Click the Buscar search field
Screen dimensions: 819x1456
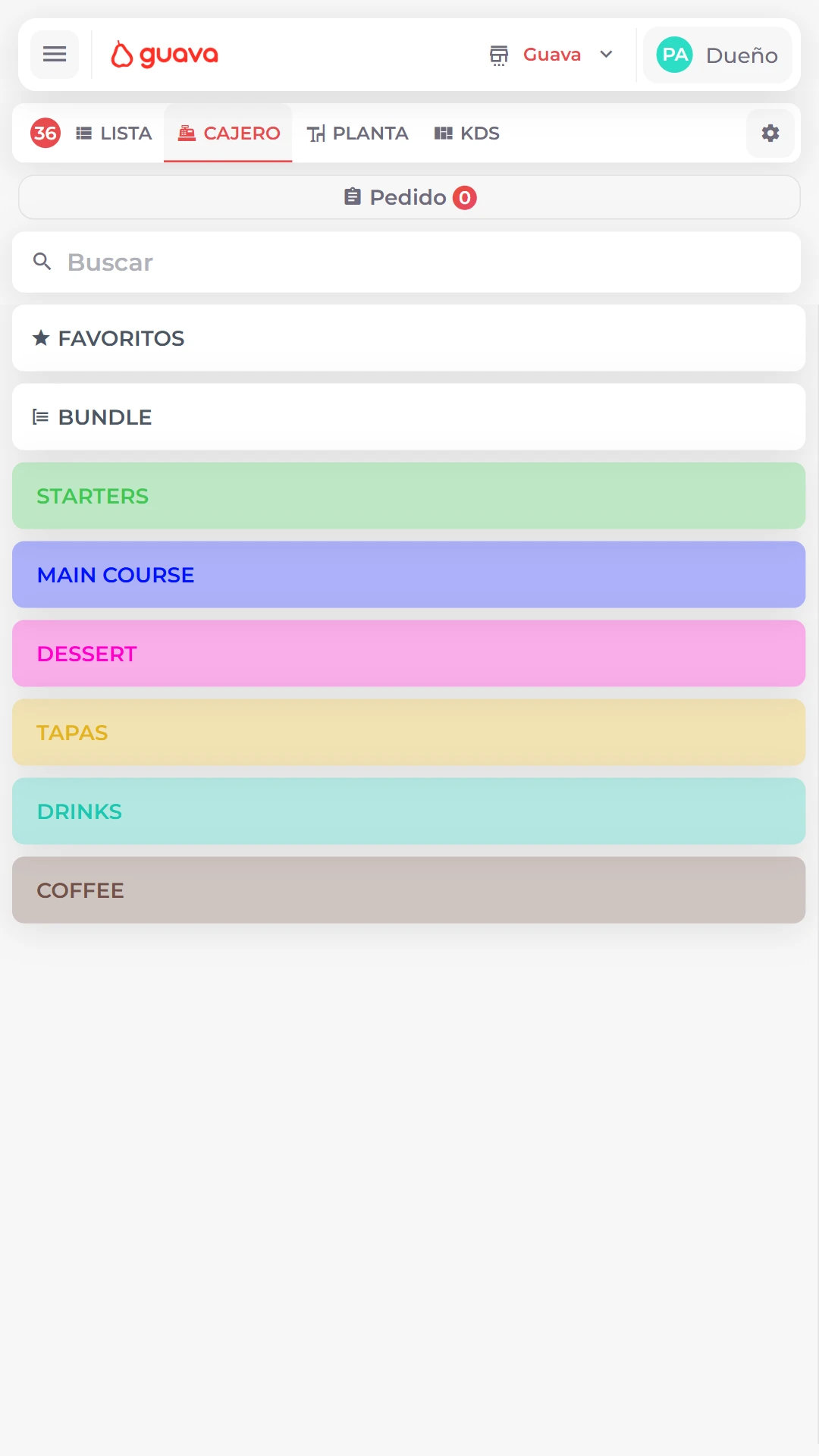coord(409,261)
